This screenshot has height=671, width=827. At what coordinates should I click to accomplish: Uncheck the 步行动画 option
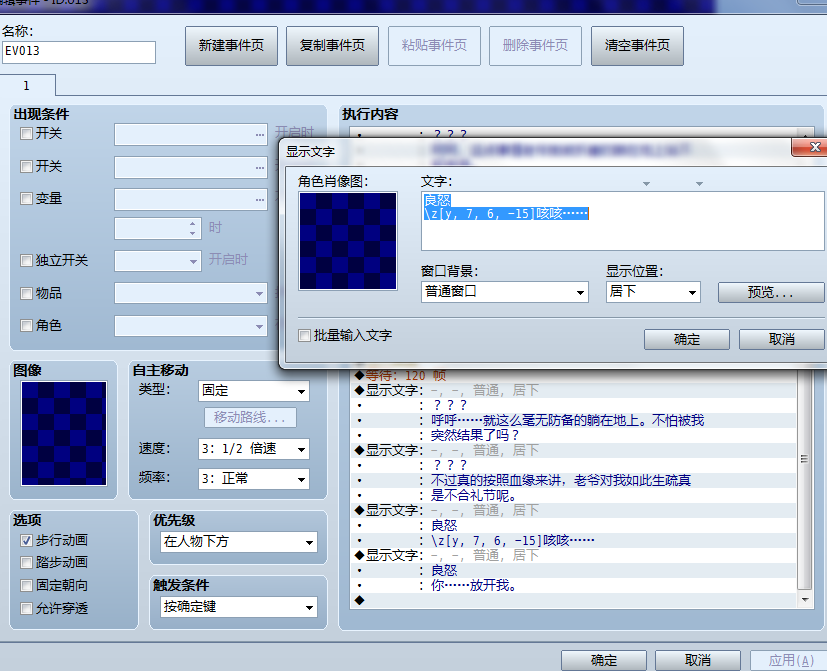point(26,541)
